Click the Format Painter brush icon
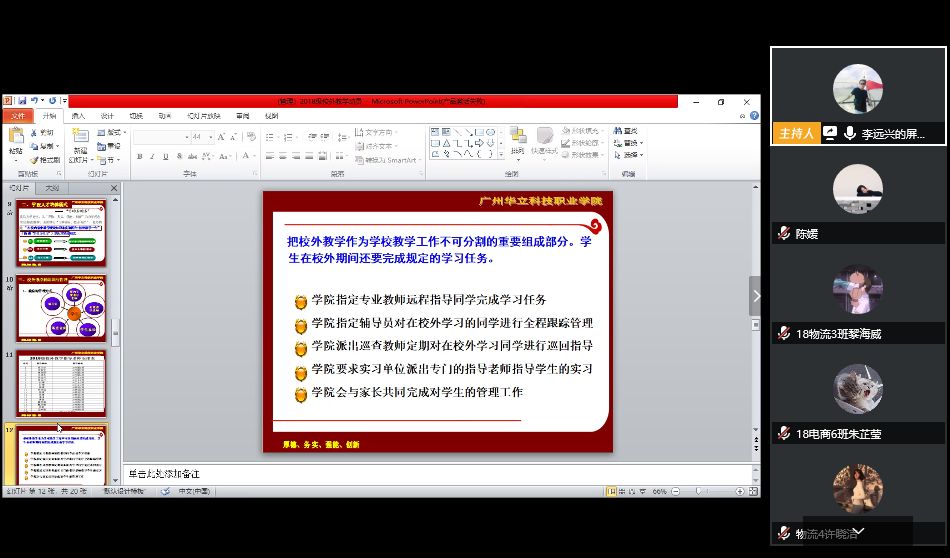 pyautogui.click(x=33, y=160)
